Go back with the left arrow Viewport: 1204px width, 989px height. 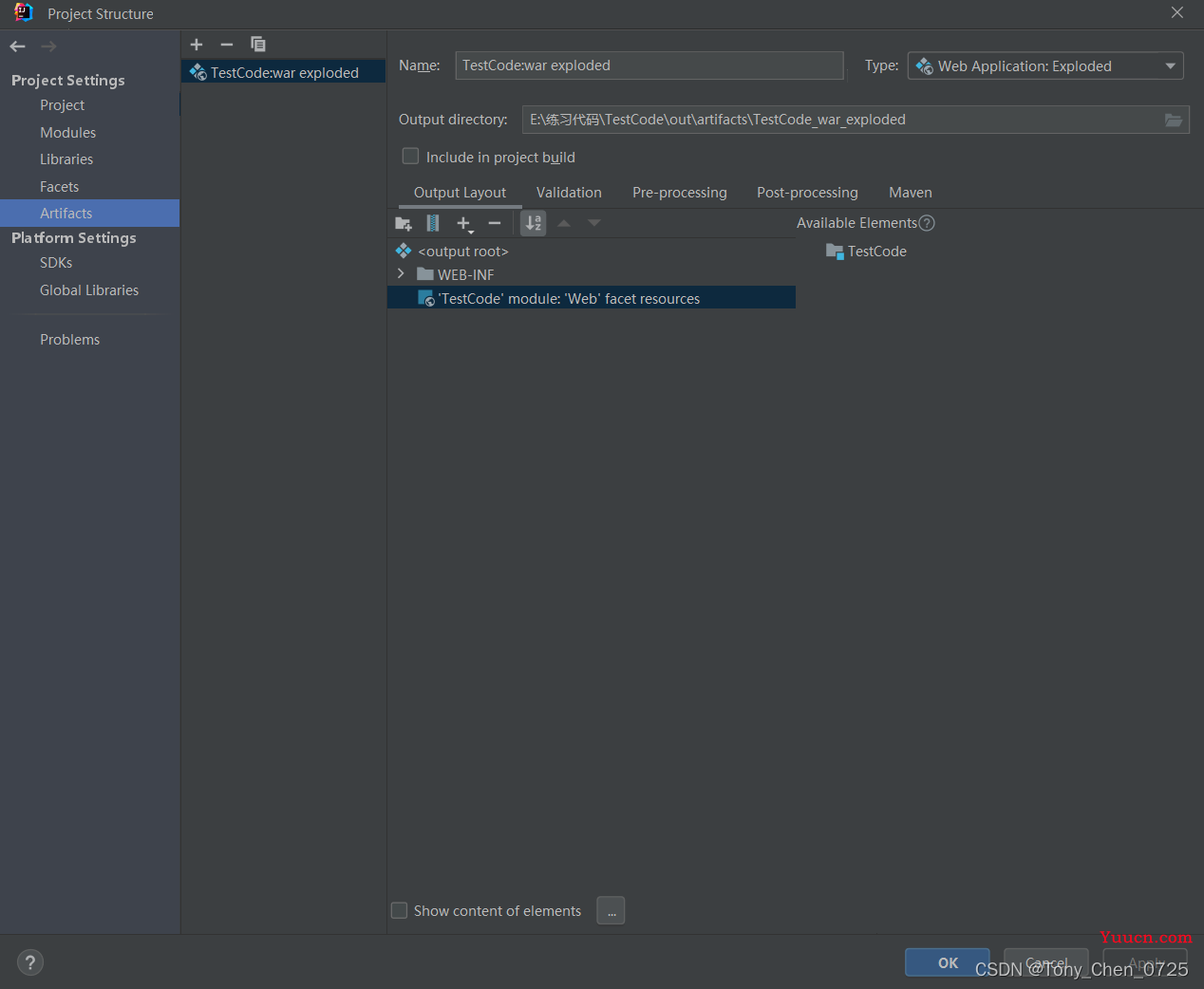pos(17,47)
